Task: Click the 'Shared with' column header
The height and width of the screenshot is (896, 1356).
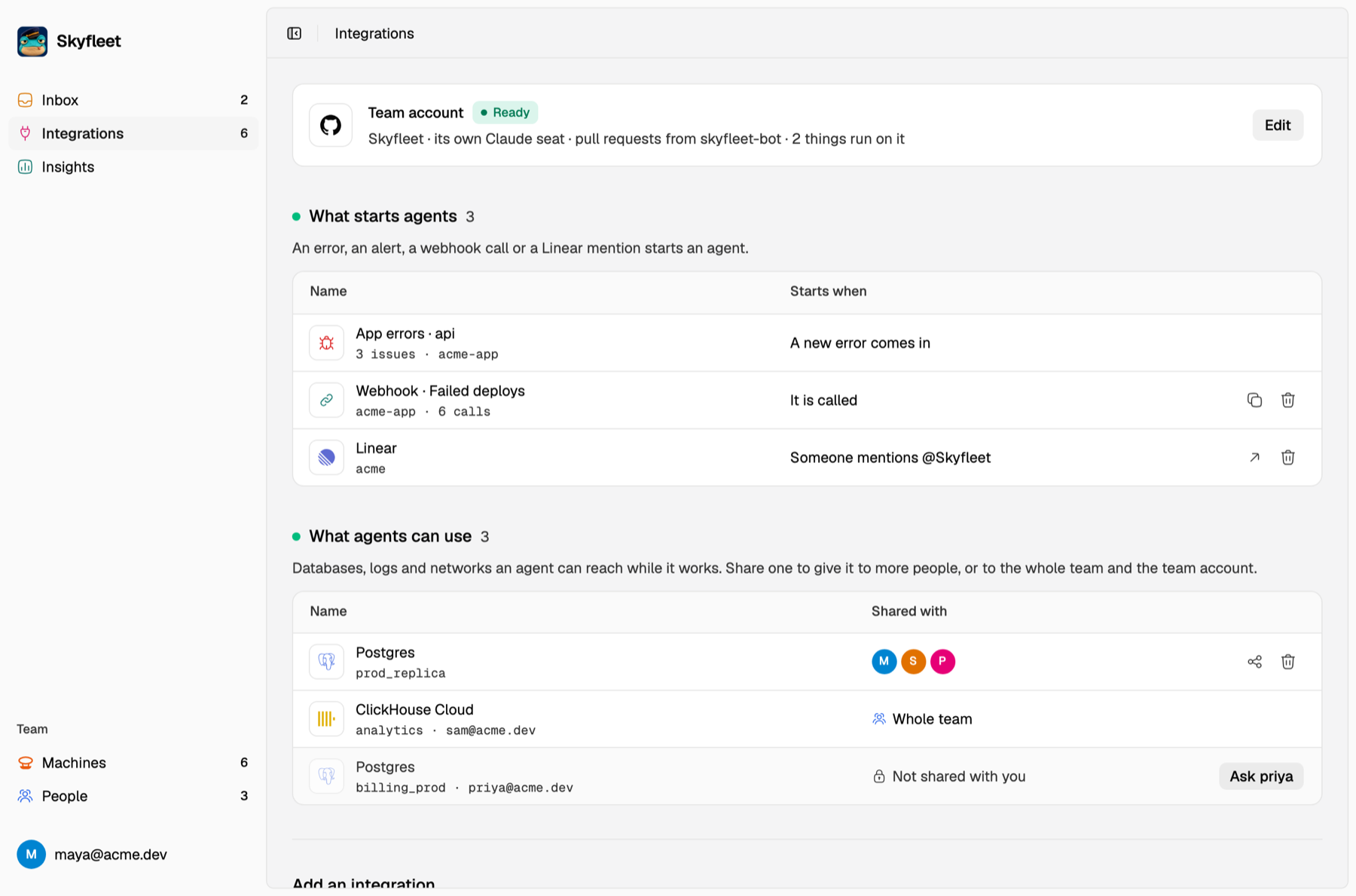Action: (x=909, y=611)
